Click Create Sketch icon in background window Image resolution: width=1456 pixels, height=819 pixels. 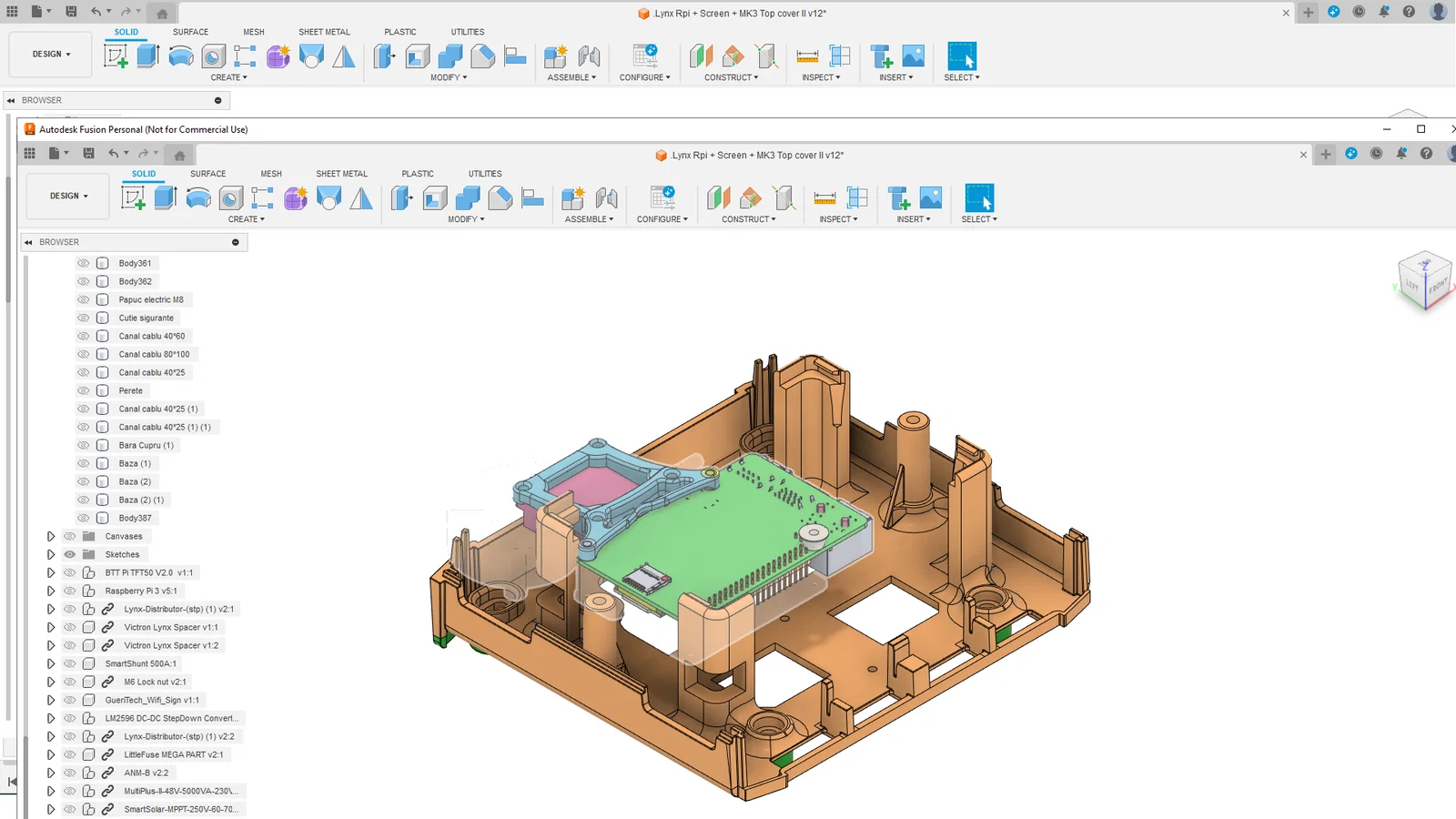116,56
